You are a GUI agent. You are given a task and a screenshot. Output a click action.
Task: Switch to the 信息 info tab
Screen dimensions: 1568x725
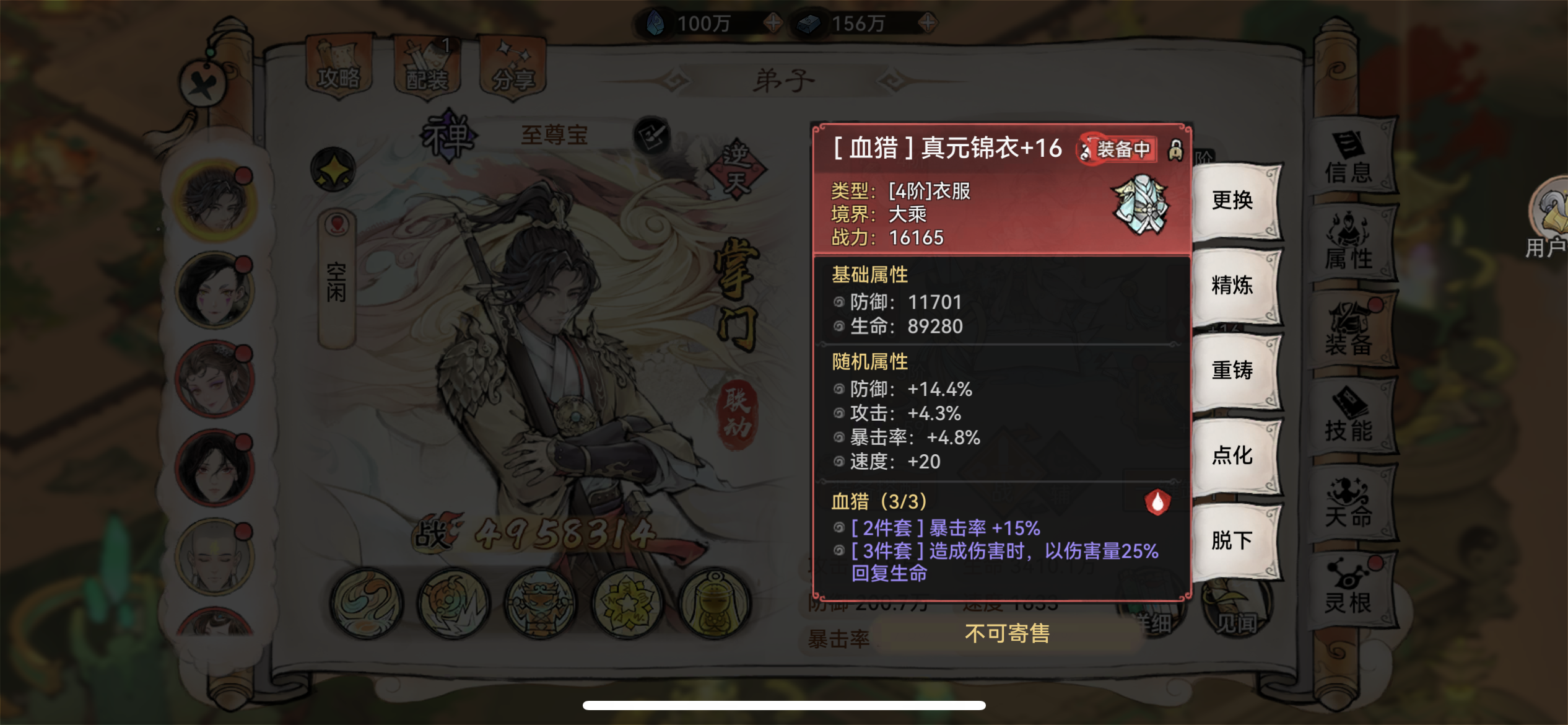1350,158
